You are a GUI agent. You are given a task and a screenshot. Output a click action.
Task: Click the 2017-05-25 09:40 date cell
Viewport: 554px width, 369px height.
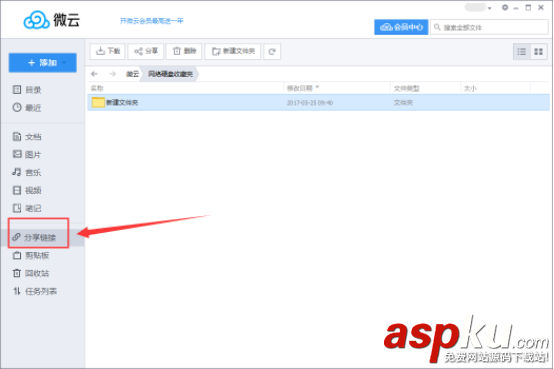(310, 103)
